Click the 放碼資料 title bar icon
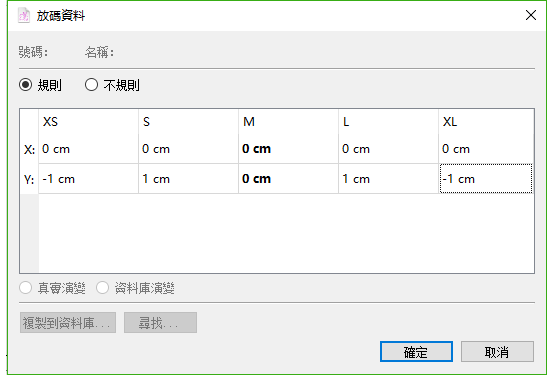This screenshot has width=557, height=376. pos(24,16)
